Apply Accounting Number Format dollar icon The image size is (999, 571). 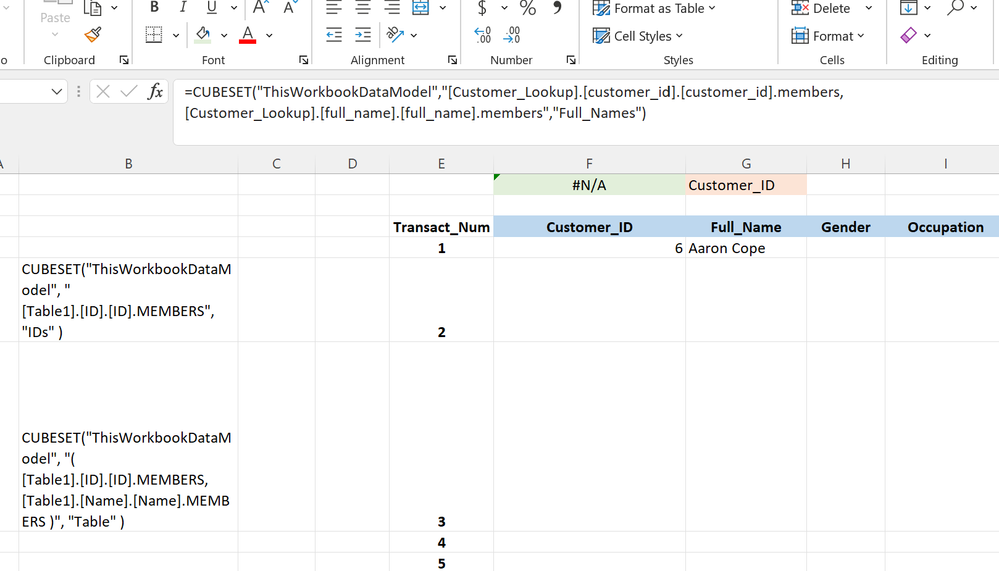[482, 8]
